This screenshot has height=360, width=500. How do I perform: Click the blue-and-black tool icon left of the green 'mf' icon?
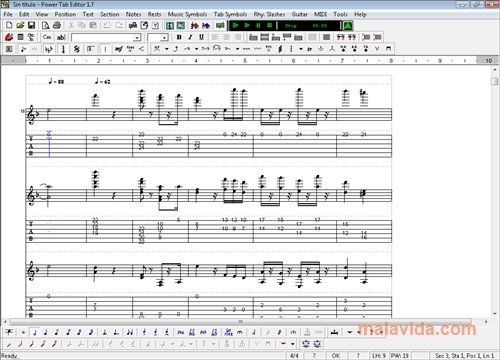point(206,25)
